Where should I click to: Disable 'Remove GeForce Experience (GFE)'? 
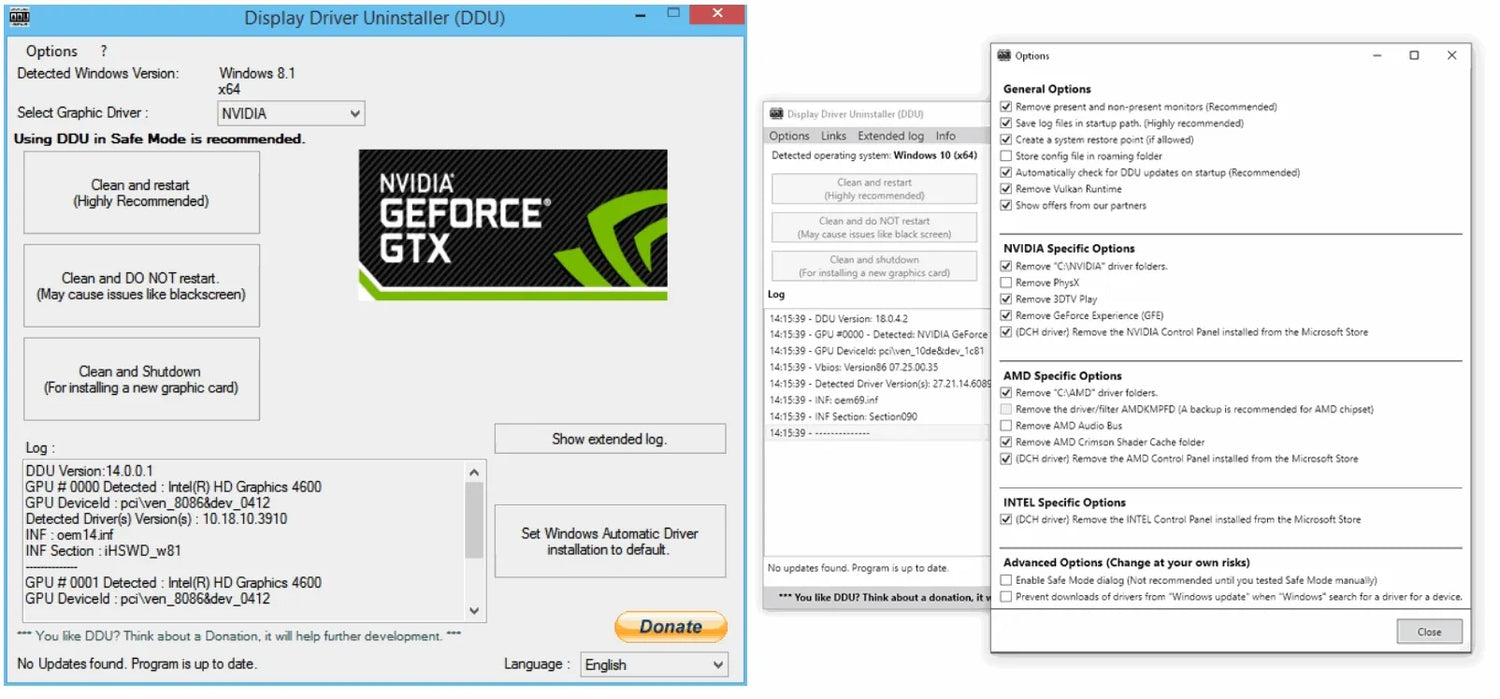1006,315
